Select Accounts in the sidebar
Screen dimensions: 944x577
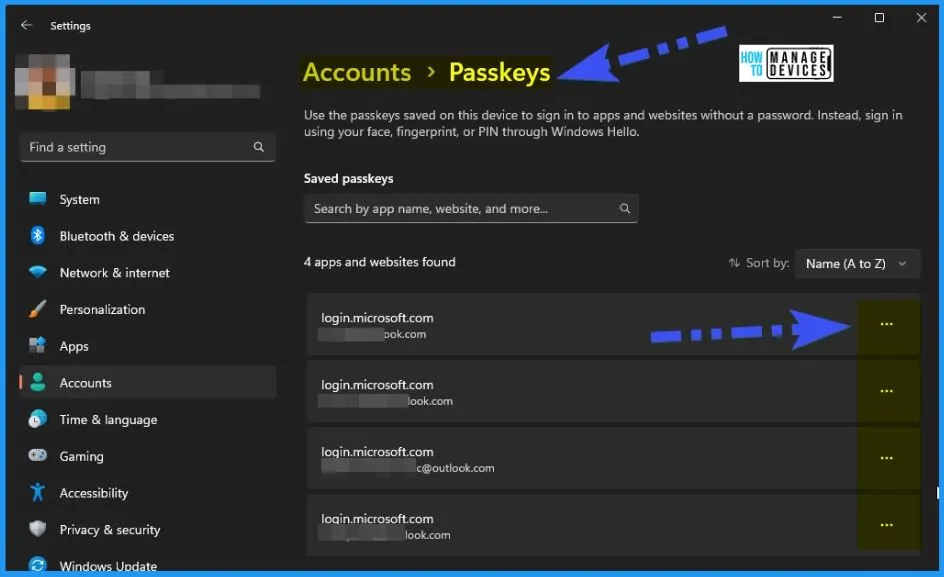[x=148, y=382]
